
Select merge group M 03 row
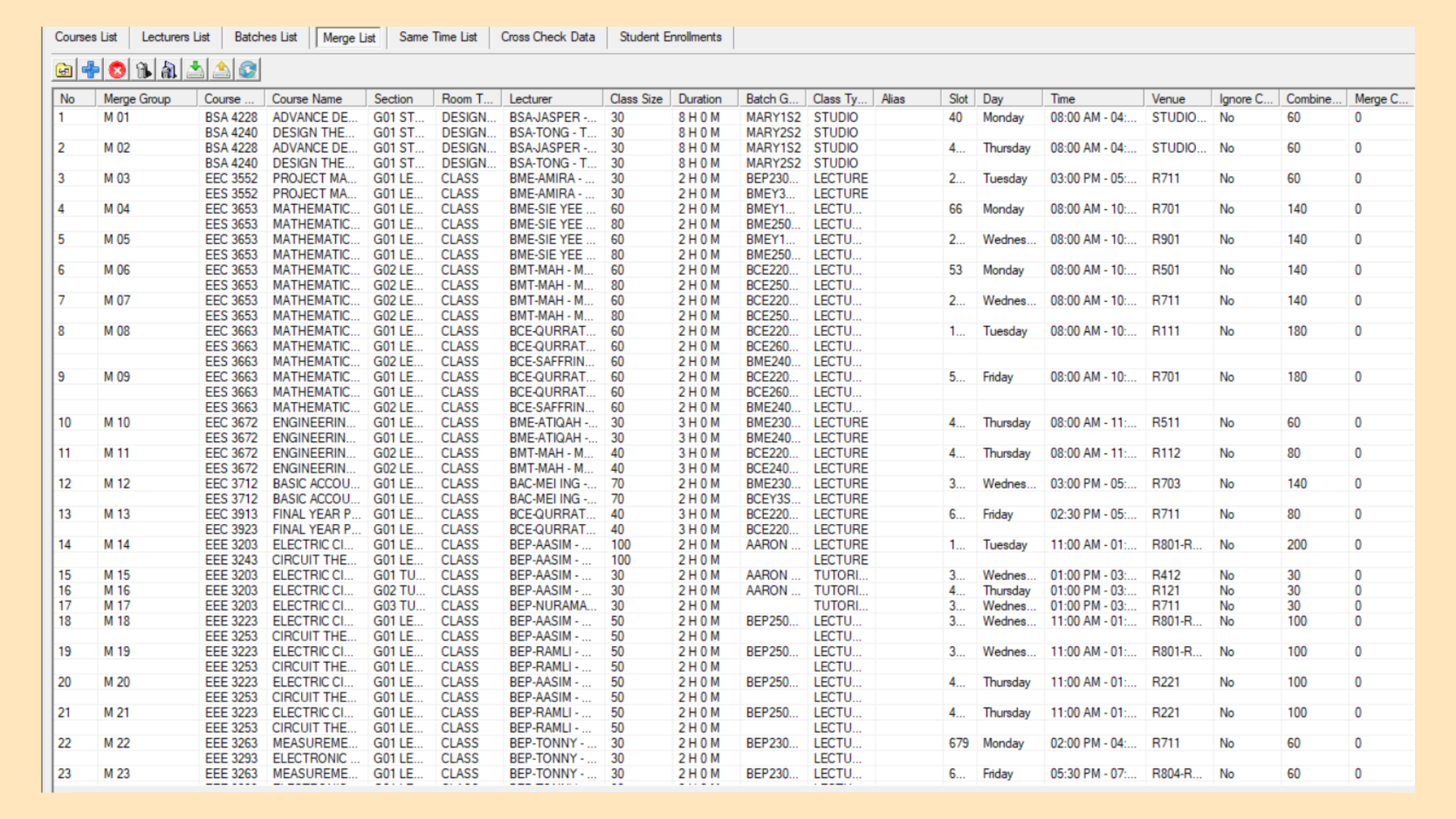click(733, 178)
